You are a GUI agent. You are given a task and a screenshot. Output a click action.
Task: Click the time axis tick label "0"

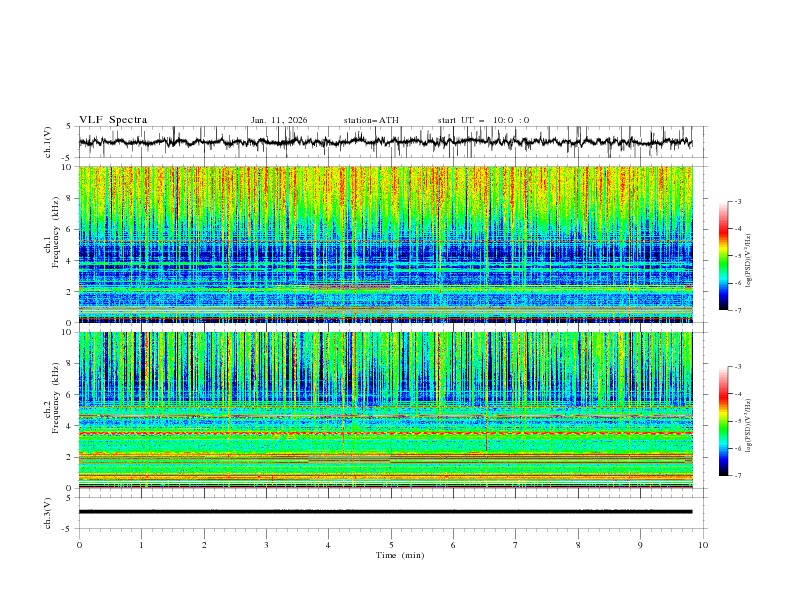click(79, 545)
